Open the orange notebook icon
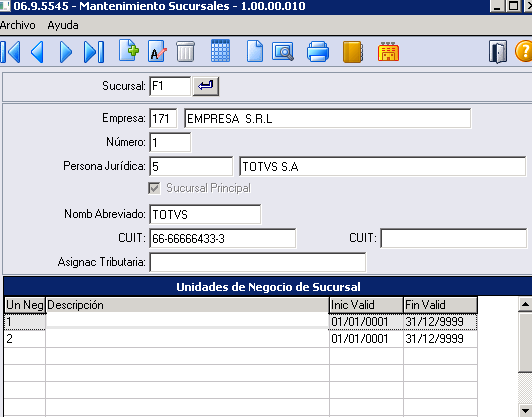532x417 pixels. (353, 52)
